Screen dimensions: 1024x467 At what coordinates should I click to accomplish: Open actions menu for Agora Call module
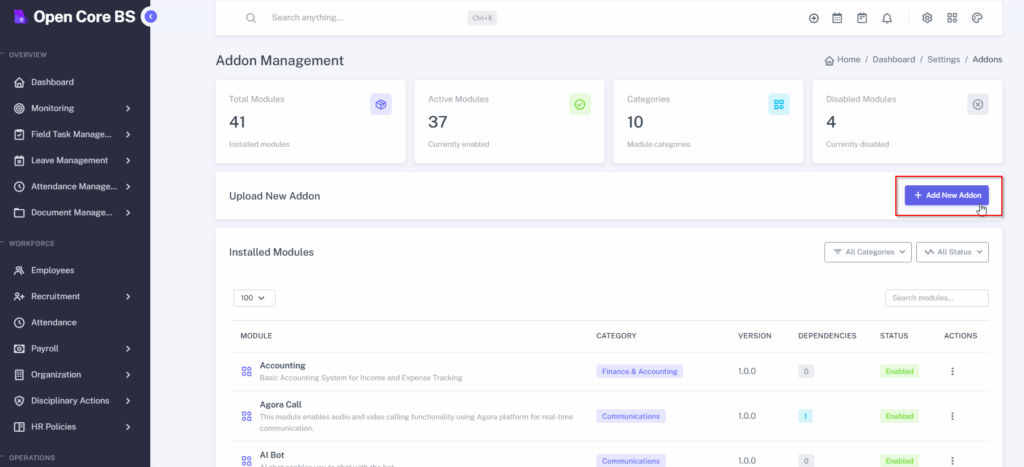[952, 416]
